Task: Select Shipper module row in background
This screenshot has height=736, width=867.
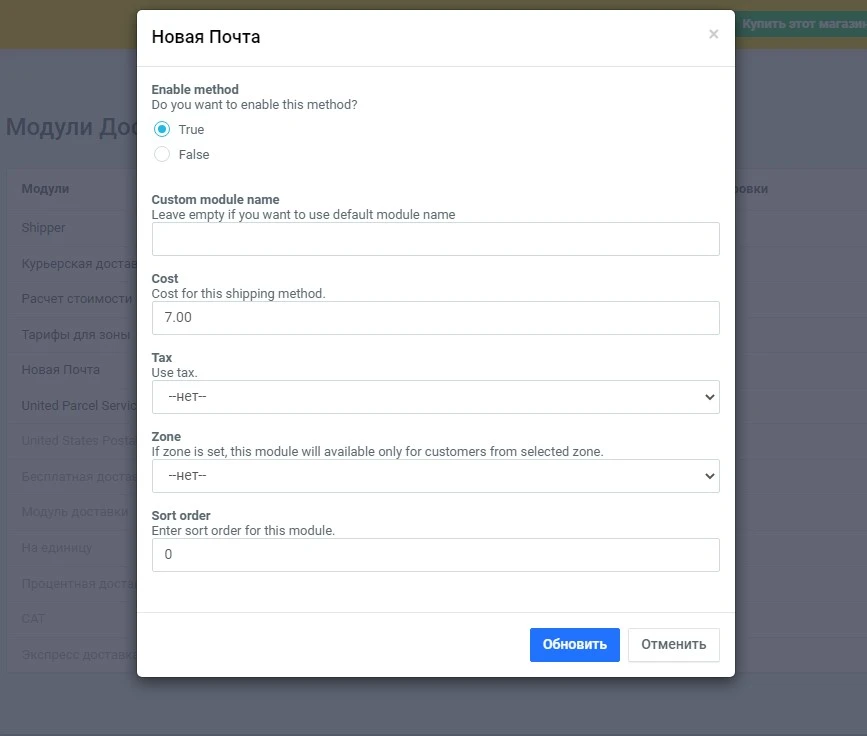Action: (44, 227)
